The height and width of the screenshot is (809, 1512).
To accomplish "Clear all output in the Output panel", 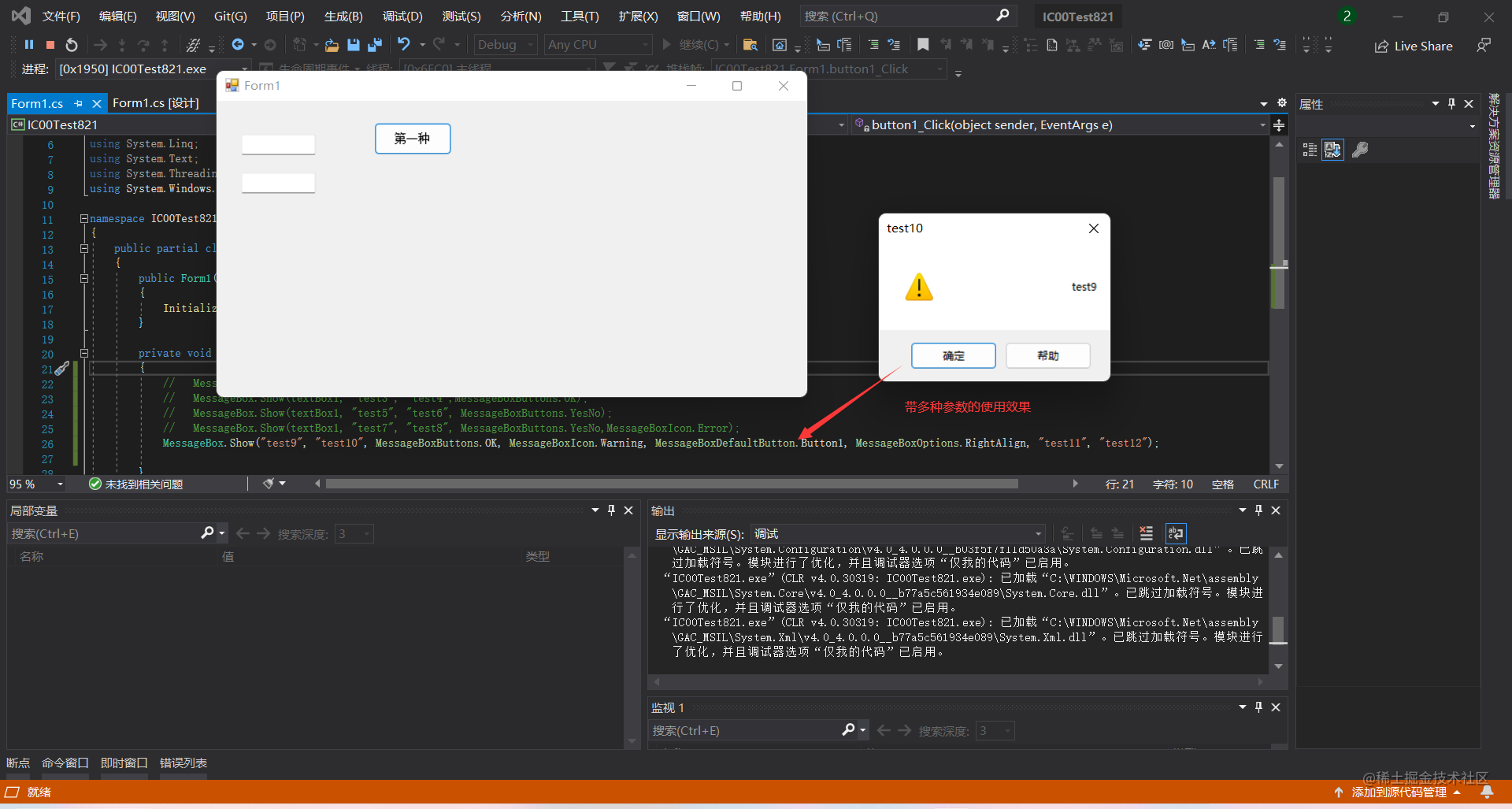I will [1147, 534].
